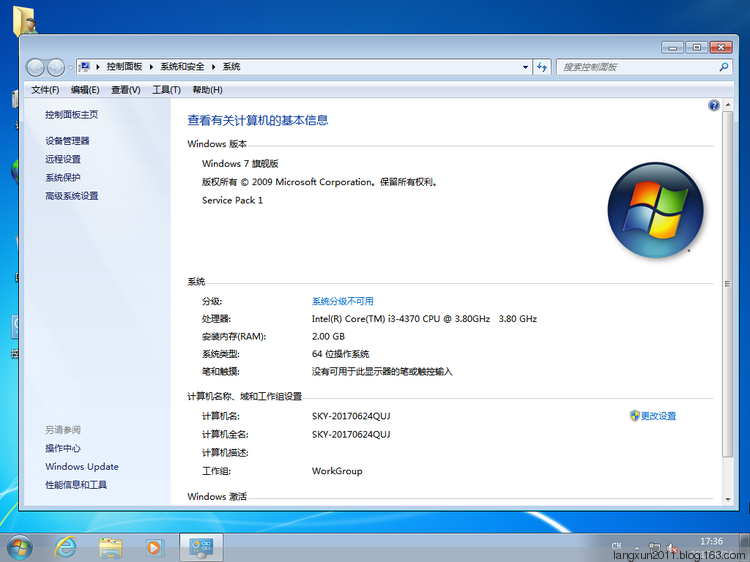Viewport: 750px width, 562px height.
Task: Open the 文件(F) menu
Action: click(45, 90)
